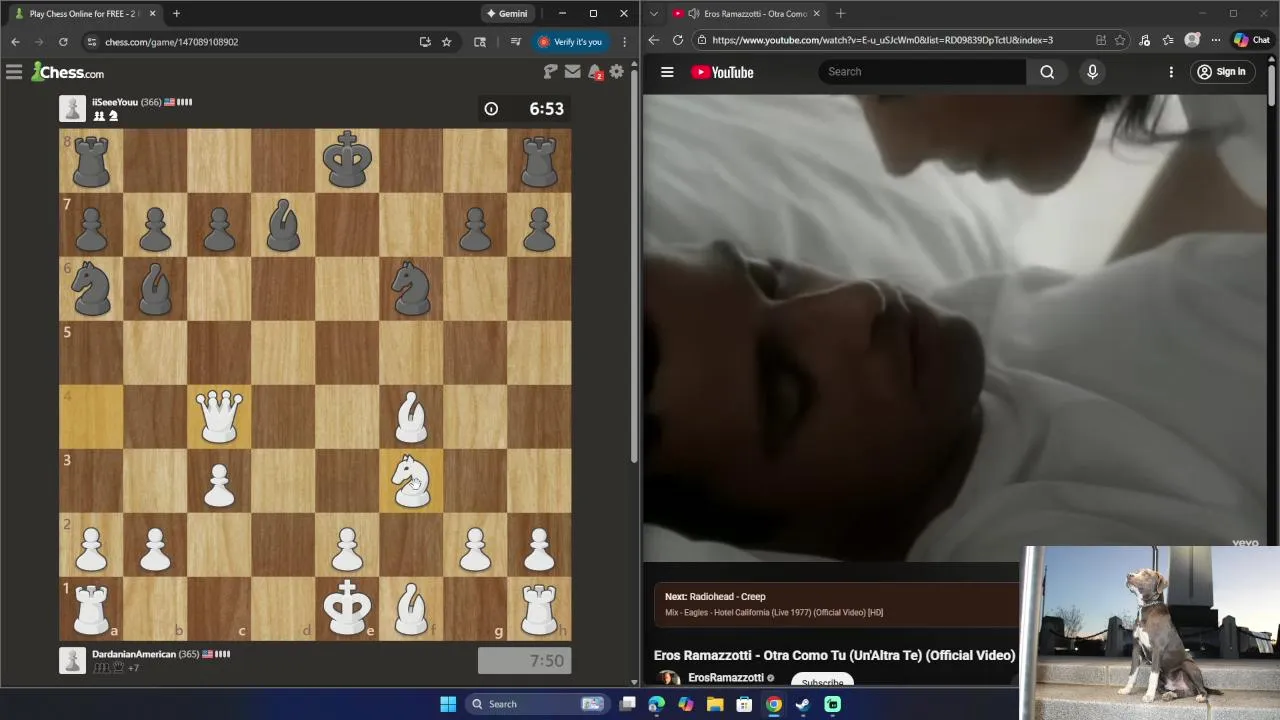The height and width of the screenshot is (720, 1280).
Task: Close the Eros Ramazzotti tab
Action: coord(816,14)
